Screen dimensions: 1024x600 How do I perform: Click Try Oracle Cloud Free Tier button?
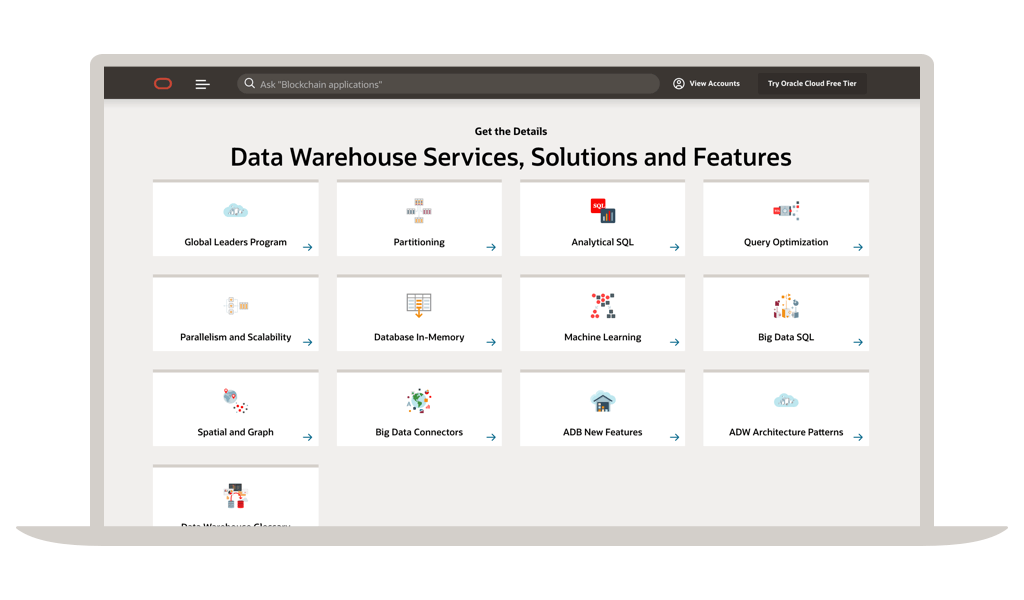(812, 84)
